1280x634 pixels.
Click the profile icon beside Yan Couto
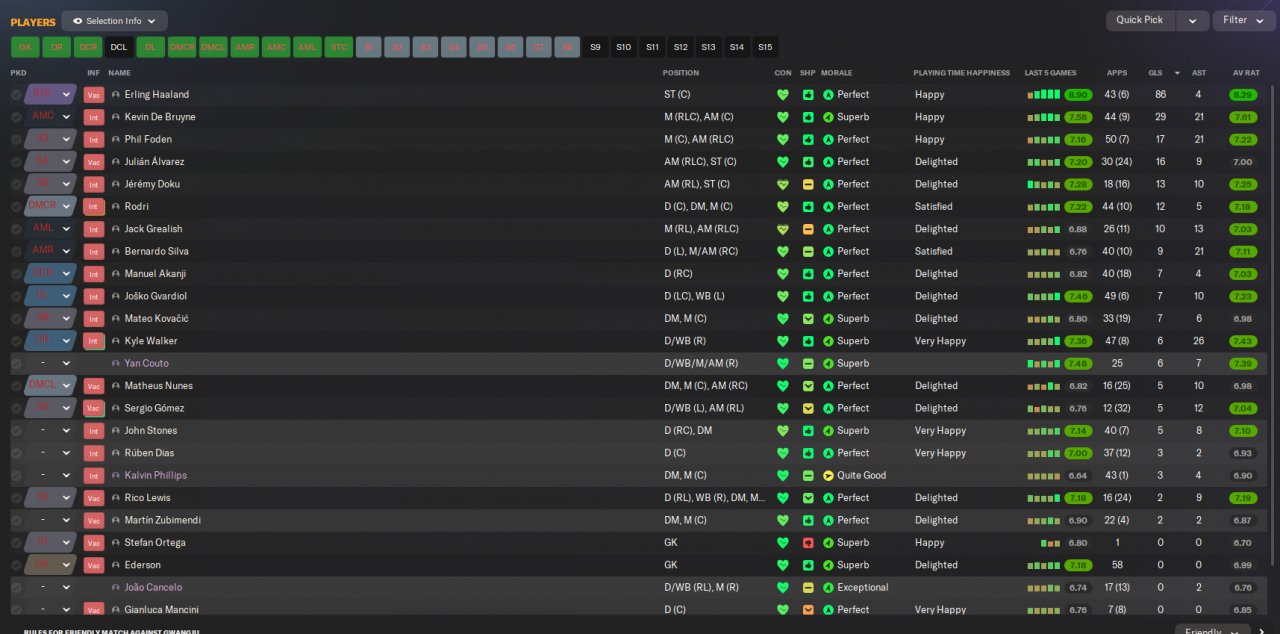(x=116, y=364)
